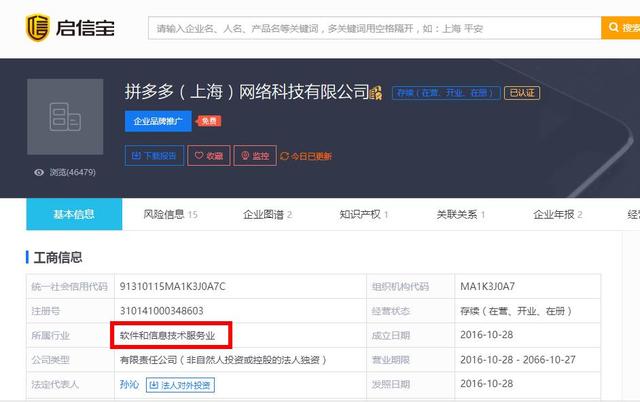Click the 组织机构代码 label cell
This screenshot has height=402, width=640.
click(x=411, y=287)
